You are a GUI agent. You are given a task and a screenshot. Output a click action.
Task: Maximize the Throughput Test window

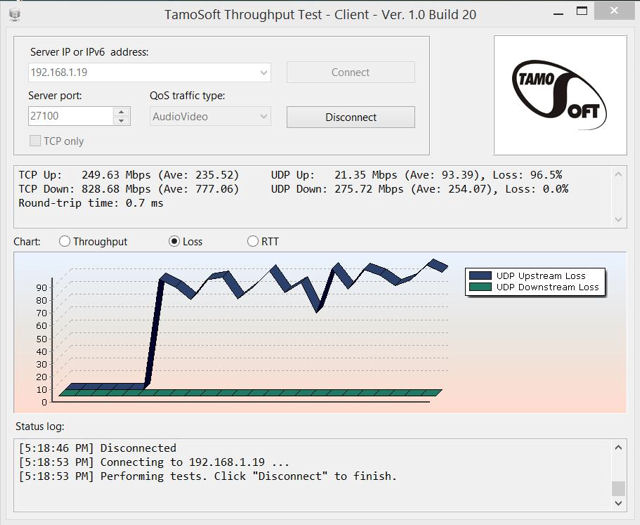coord(582,11)
